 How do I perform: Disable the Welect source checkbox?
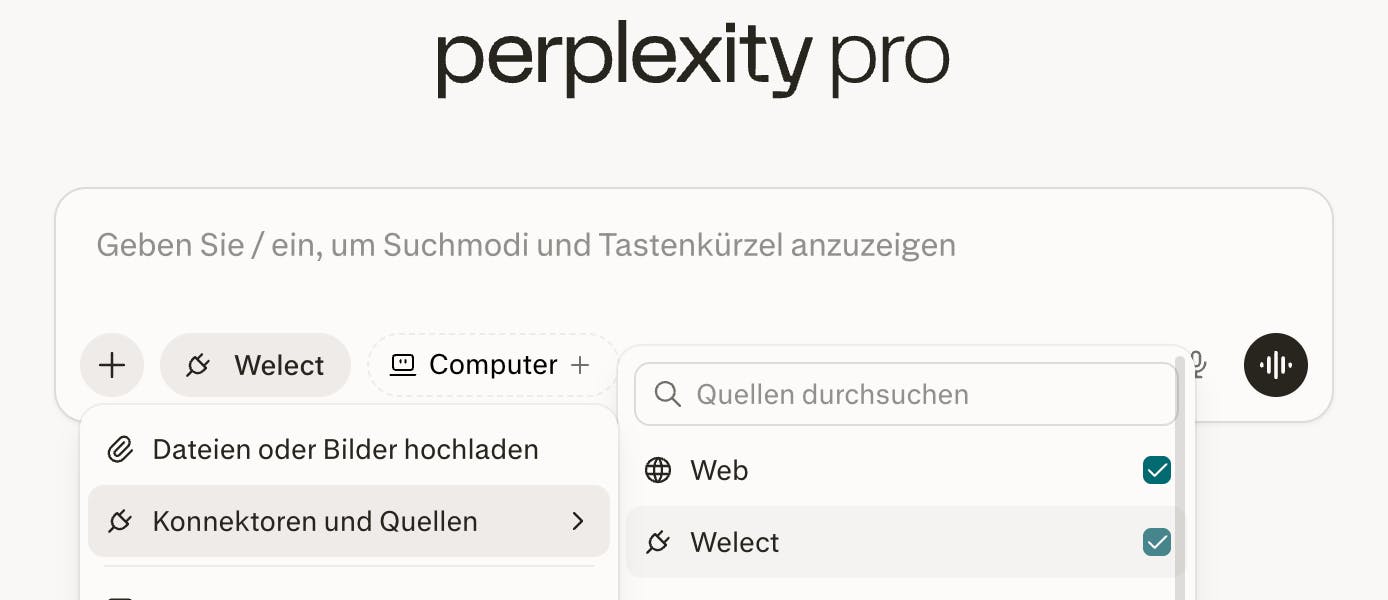[x=1156, y=542]
